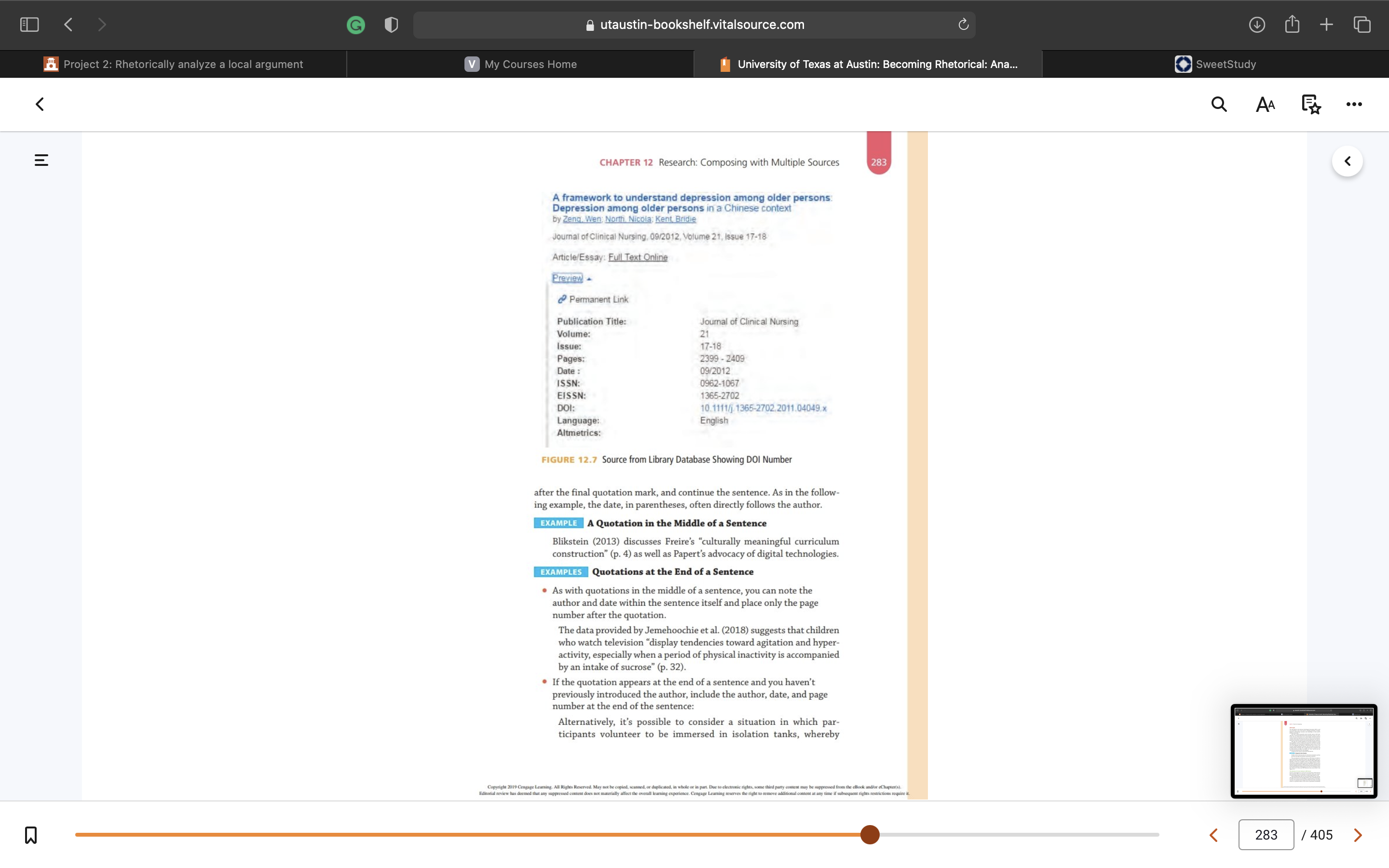Image resolution: width=1389 pixels, height=868 pixels.
Task: Search inside the book
Action: pos(1219,105)
